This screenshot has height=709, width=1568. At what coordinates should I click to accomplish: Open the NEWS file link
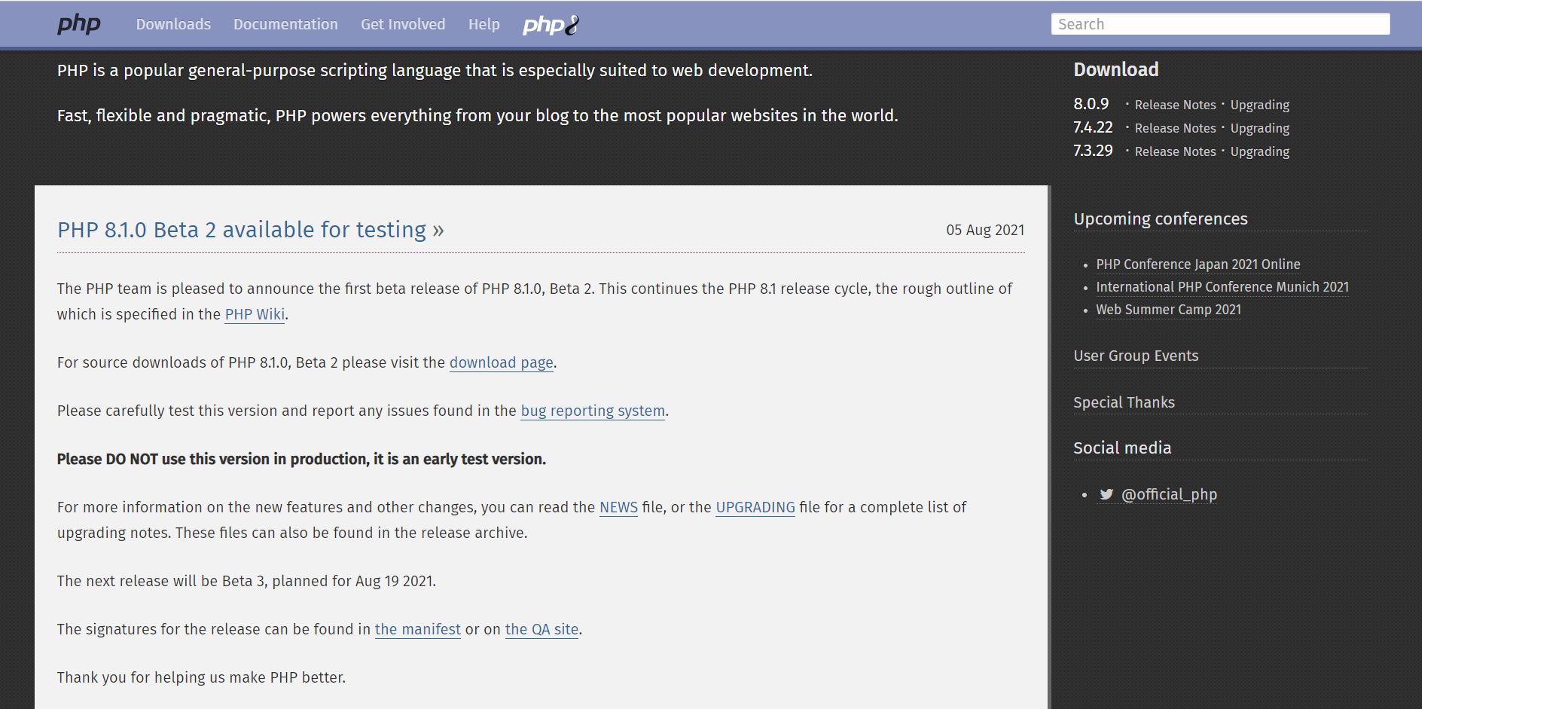[x=618, y=507]
